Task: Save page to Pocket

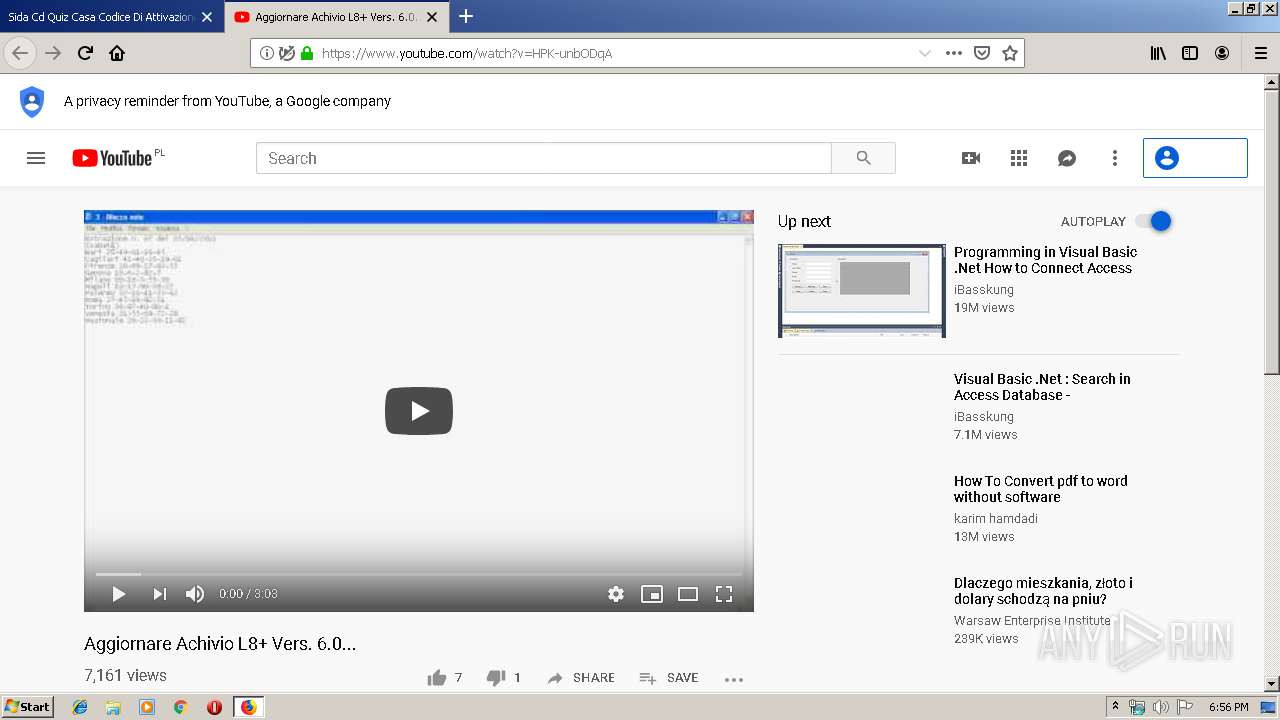Action: [982, 53]
